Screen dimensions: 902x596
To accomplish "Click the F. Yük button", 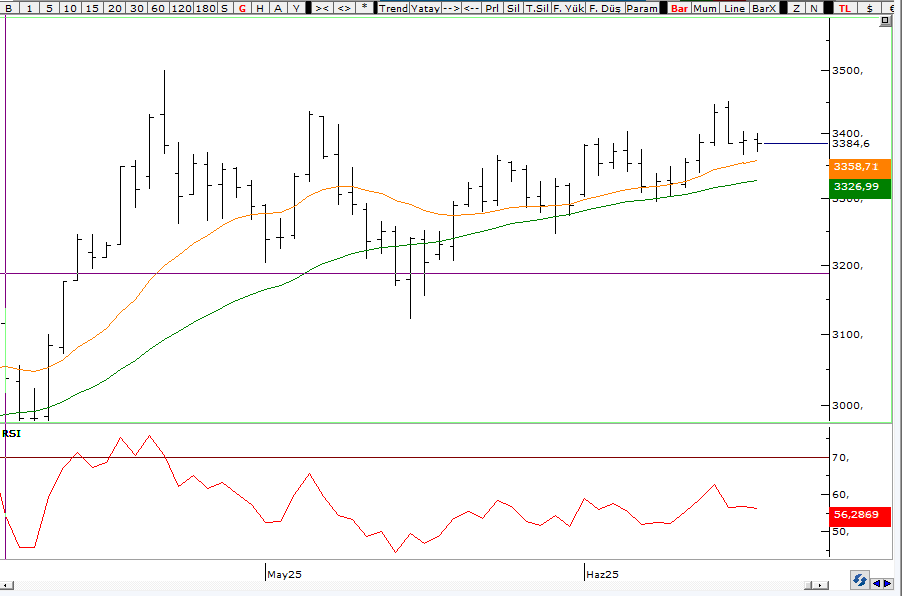I will pos(568,8).
